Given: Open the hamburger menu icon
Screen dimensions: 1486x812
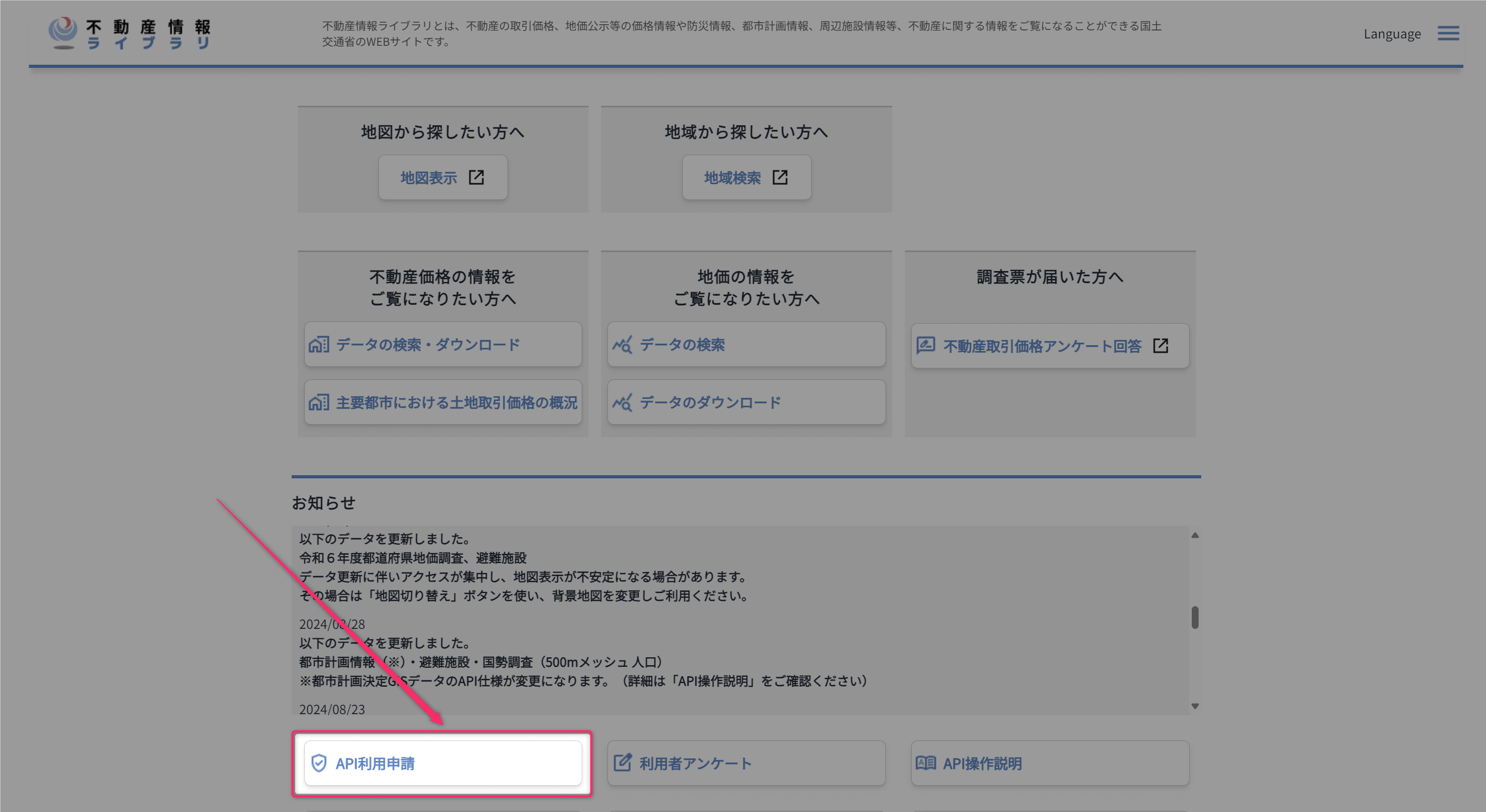Looking at the screenshot, I should click(1448, 34).
